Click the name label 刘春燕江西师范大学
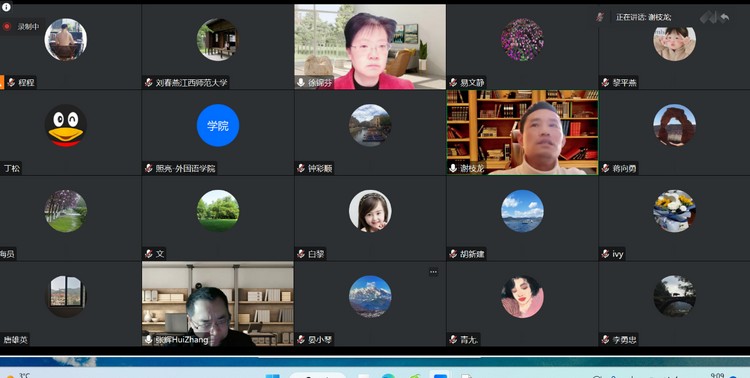This screenshot has height=378, width=750. pyautogui.click(x=191, y=82)
